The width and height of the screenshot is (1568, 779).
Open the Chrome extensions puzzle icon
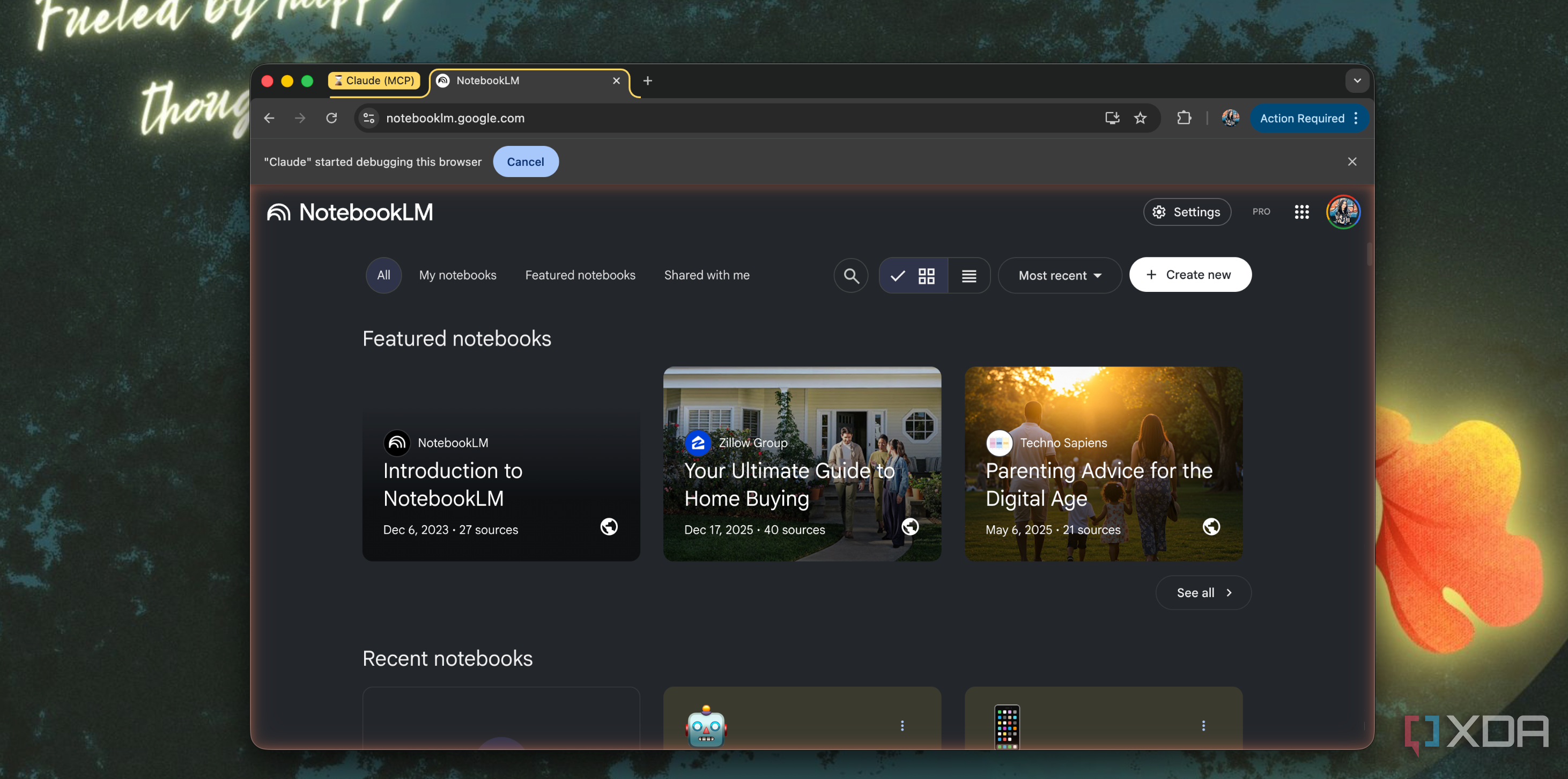click(1184, 118)
